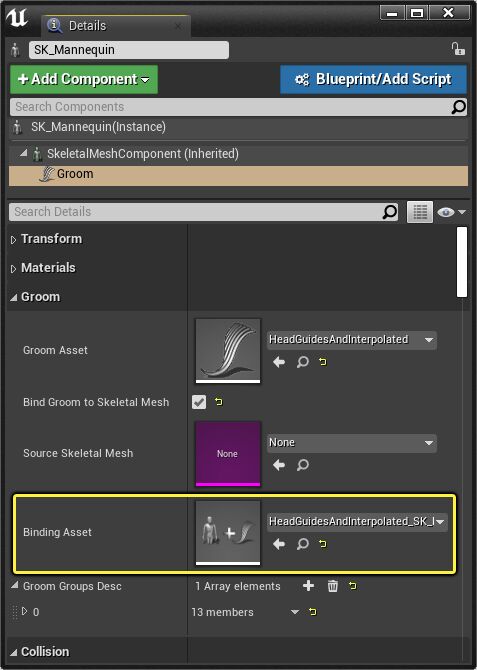The width and height of the screenshot is (477, 670).
Task: Use selected asset arrow for Groom Asset
Action: [279, 362]
